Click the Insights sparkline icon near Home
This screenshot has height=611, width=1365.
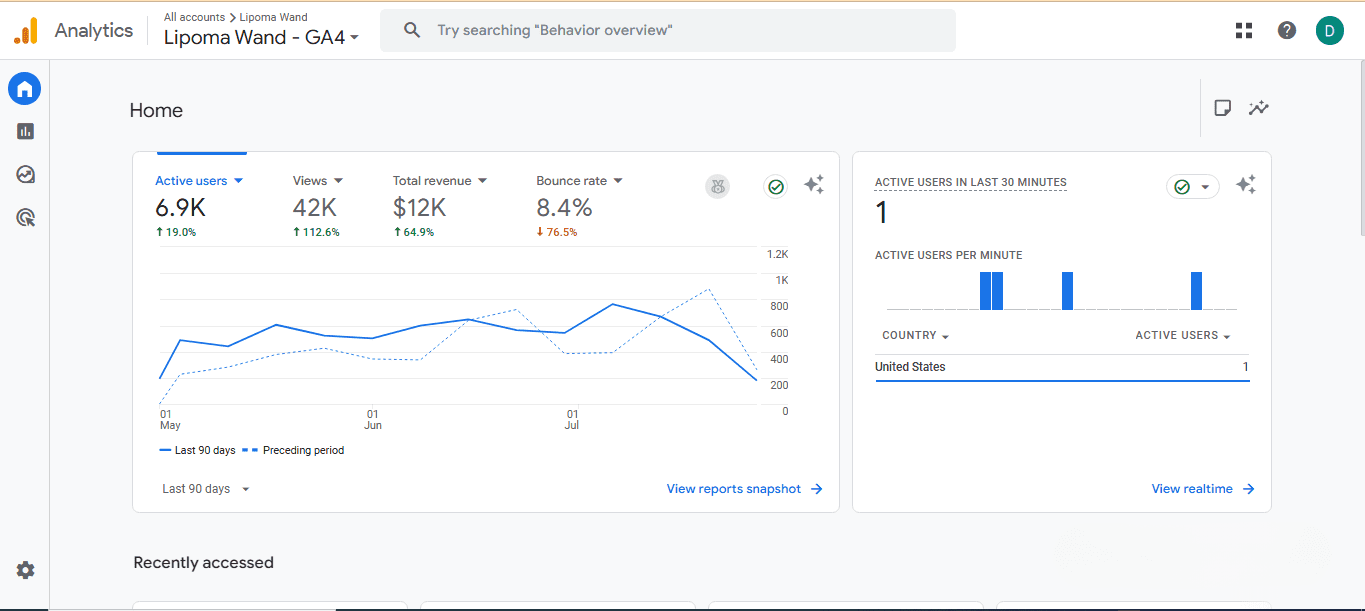tap(1259, 108)
